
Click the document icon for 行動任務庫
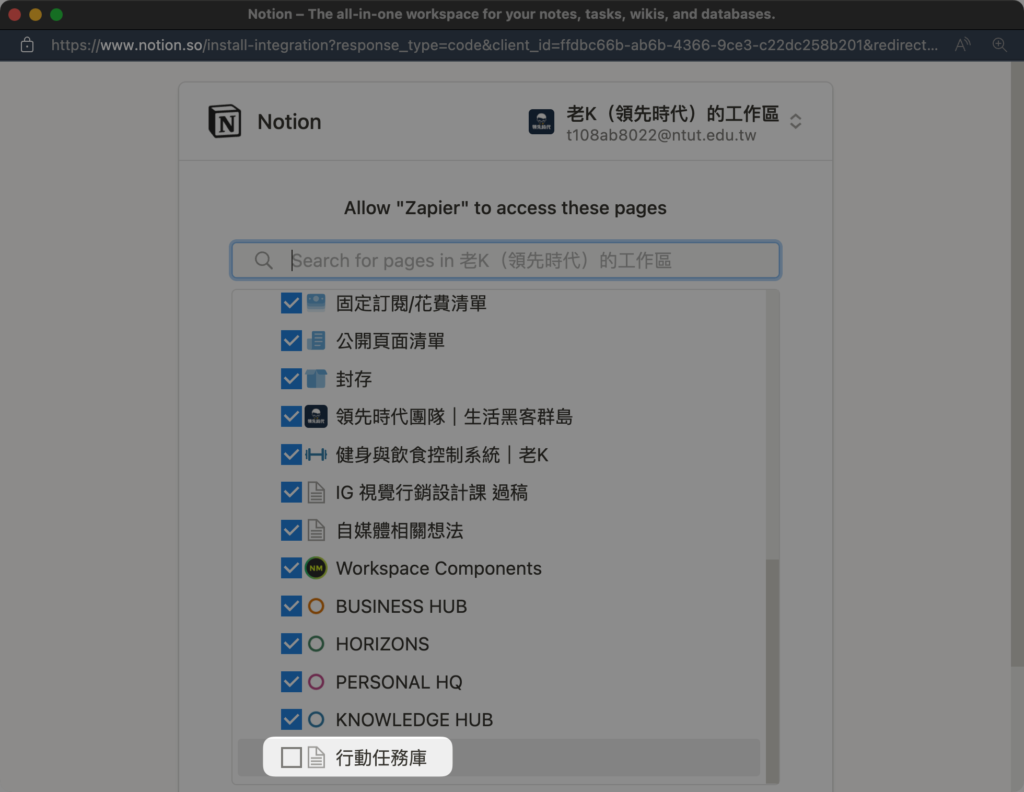316,757
